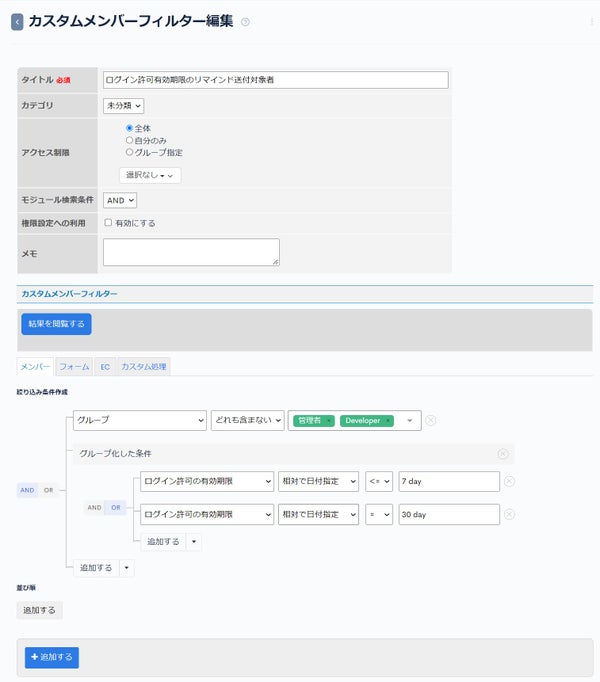The width and height of the screenshot is (600, 682).
Task: Click into the メモ textarea
Action: pyautogui.click(x=191, y=252)
